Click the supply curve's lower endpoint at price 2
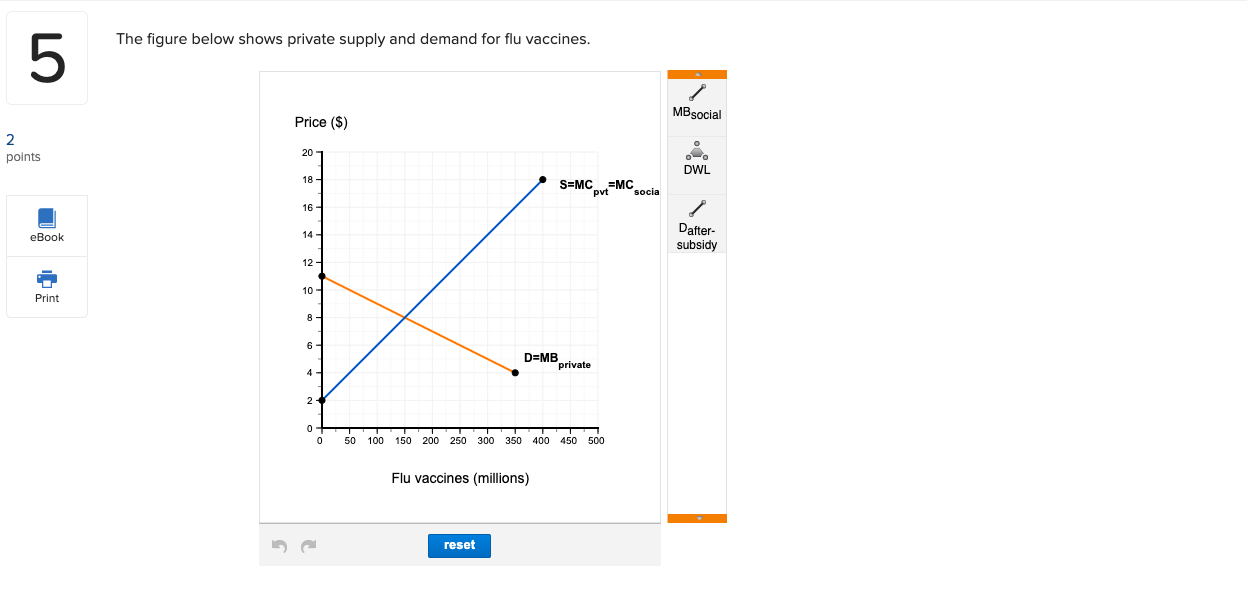The height and width of the screenshot is (601, 1247). coord(320,399)
